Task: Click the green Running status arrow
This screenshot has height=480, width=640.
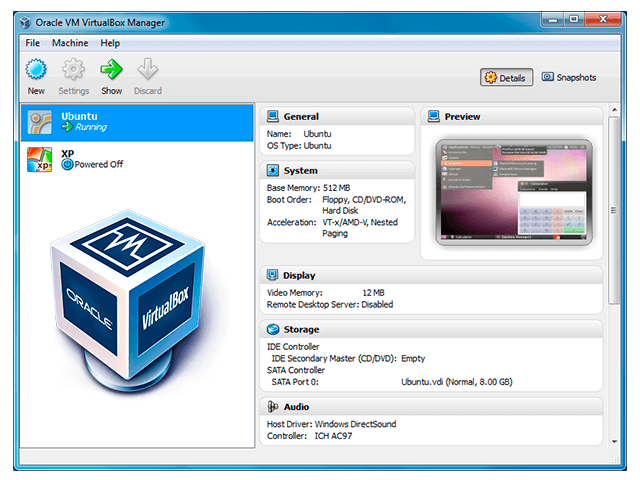Action: click(67, 127)
